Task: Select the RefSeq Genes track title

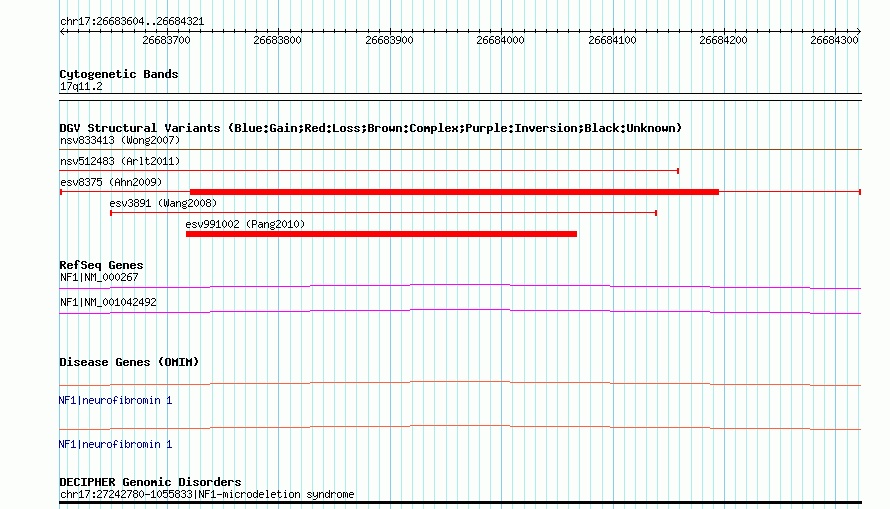Action: (x=101, y=266)
